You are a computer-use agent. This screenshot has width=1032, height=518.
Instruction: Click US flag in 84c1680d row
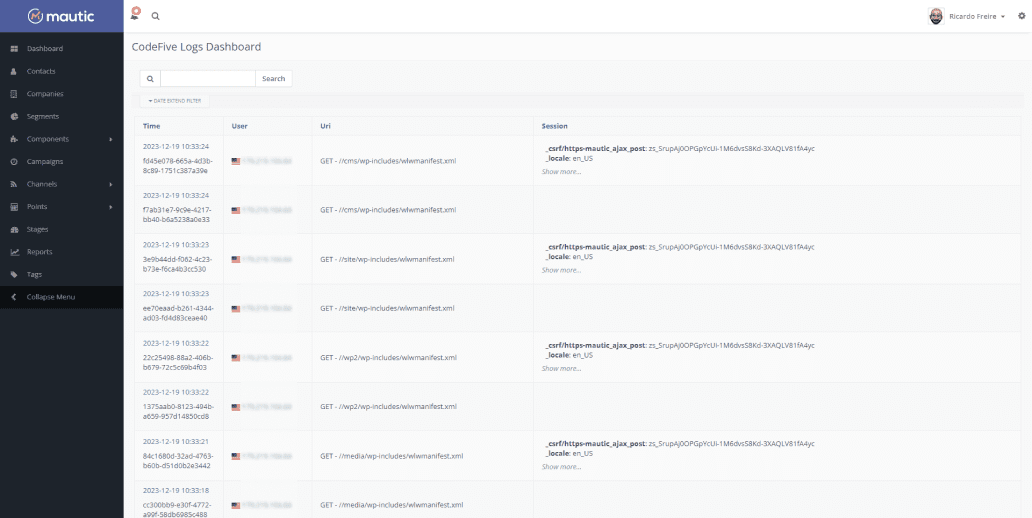point(236,456)
